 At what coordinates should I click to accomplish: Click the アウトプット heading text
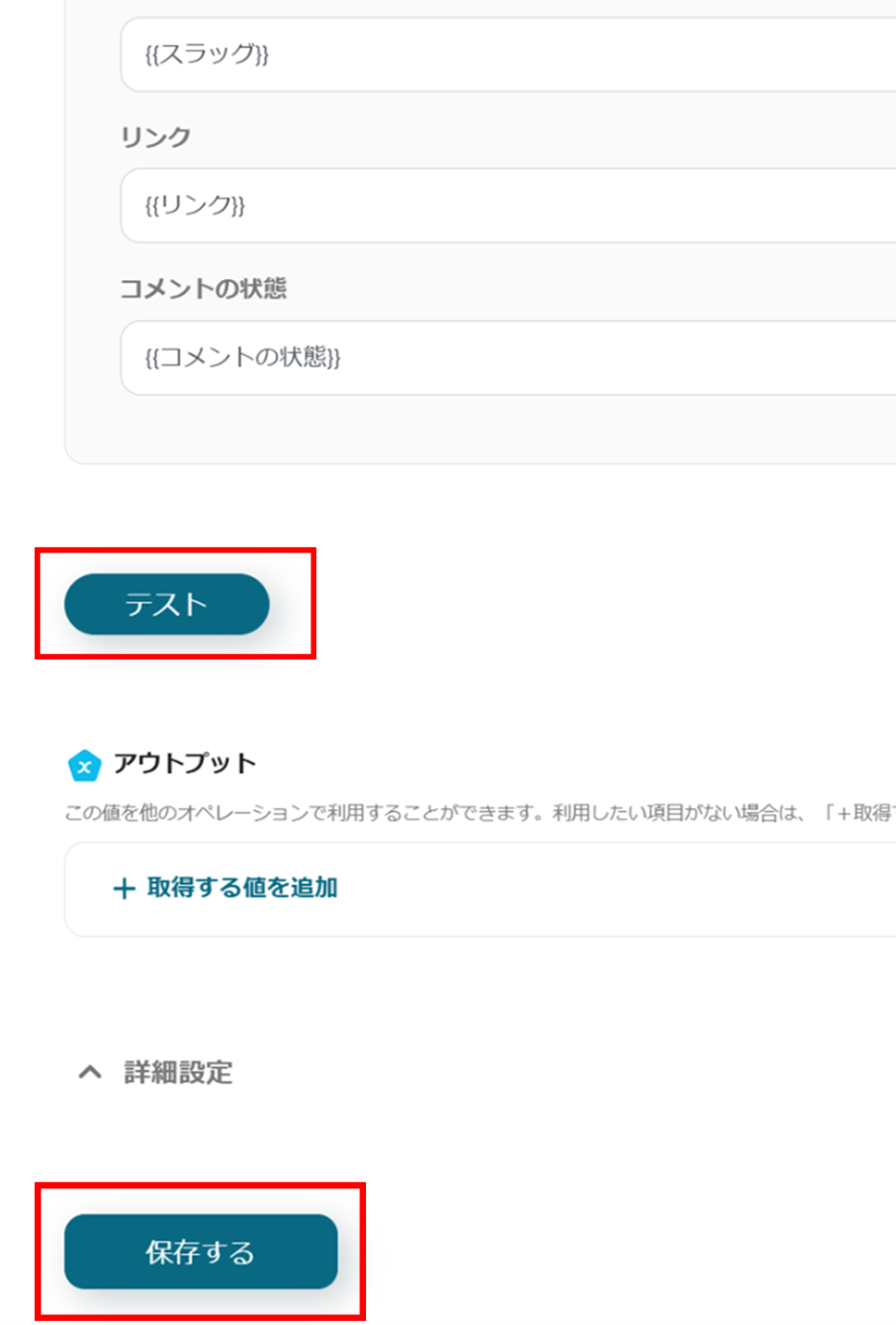coord(185,763)
